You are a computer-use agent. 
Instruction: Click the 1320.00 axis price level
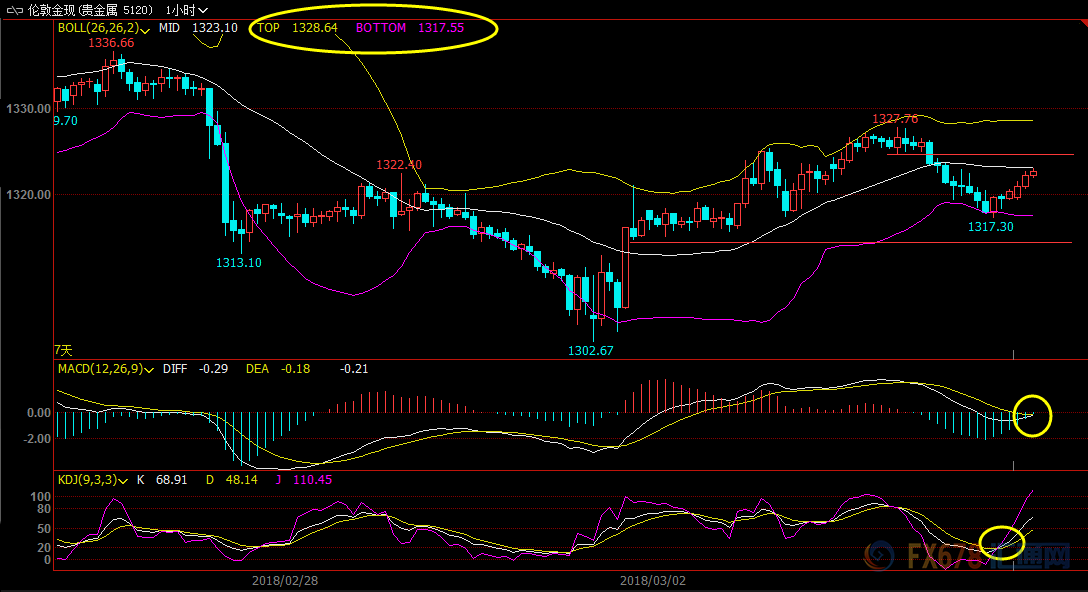(28, 195)
